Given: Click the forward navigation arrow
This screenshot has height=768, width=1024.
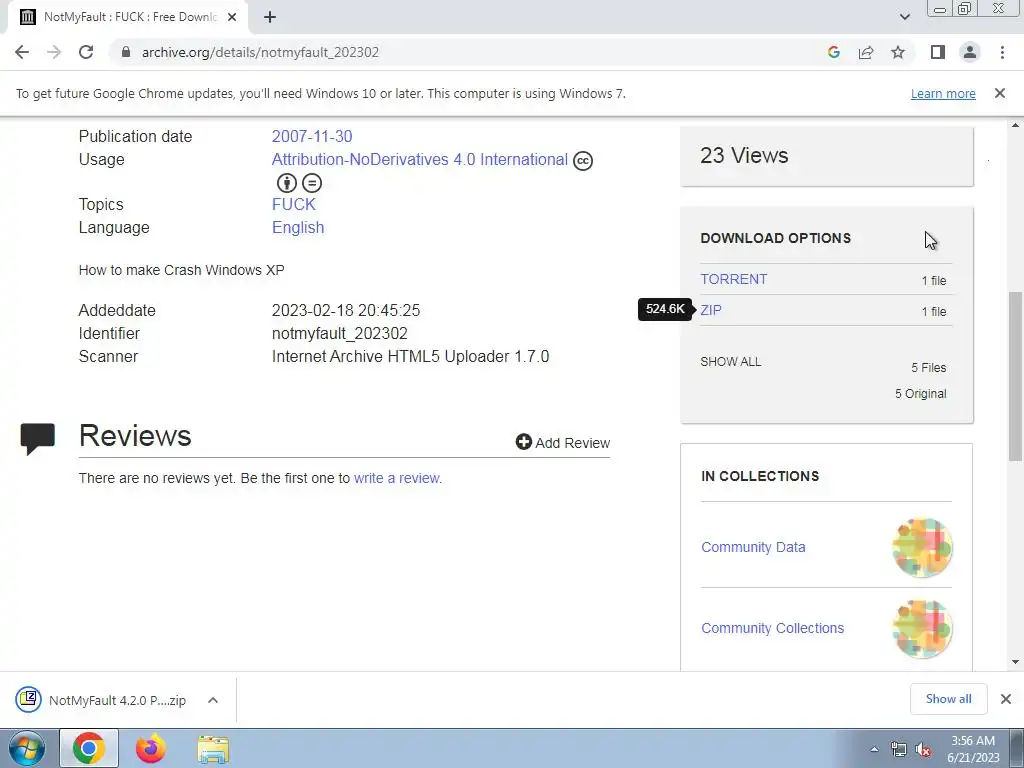Looking at the screenshot, I should click(54, 52).
